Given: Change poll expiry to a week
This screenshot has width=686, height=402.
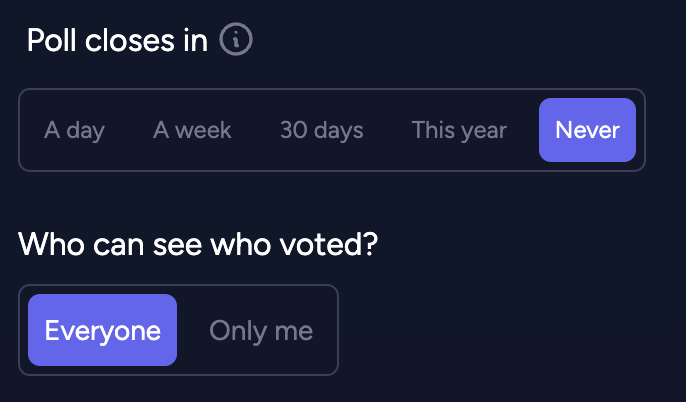Looking at the screenshot, I should tap(192, 130).
